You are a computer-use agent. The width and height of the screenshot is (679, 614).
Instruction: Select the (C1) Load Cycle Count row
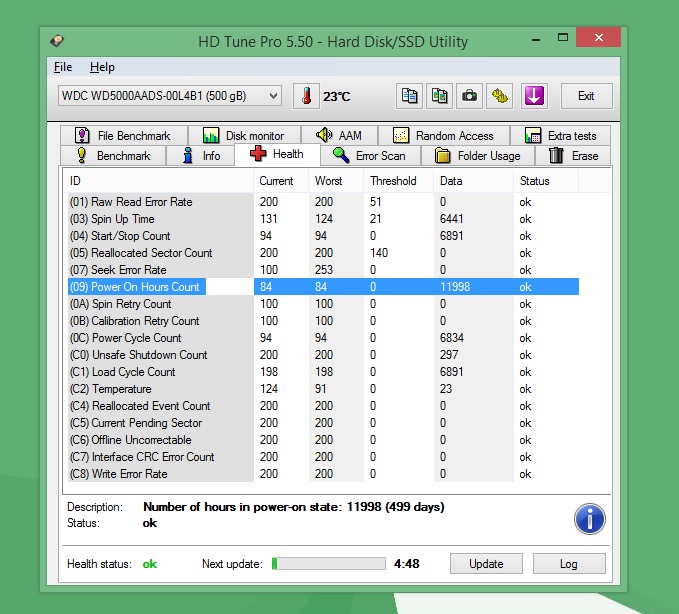pyautogui.click(x=323, y=372)
